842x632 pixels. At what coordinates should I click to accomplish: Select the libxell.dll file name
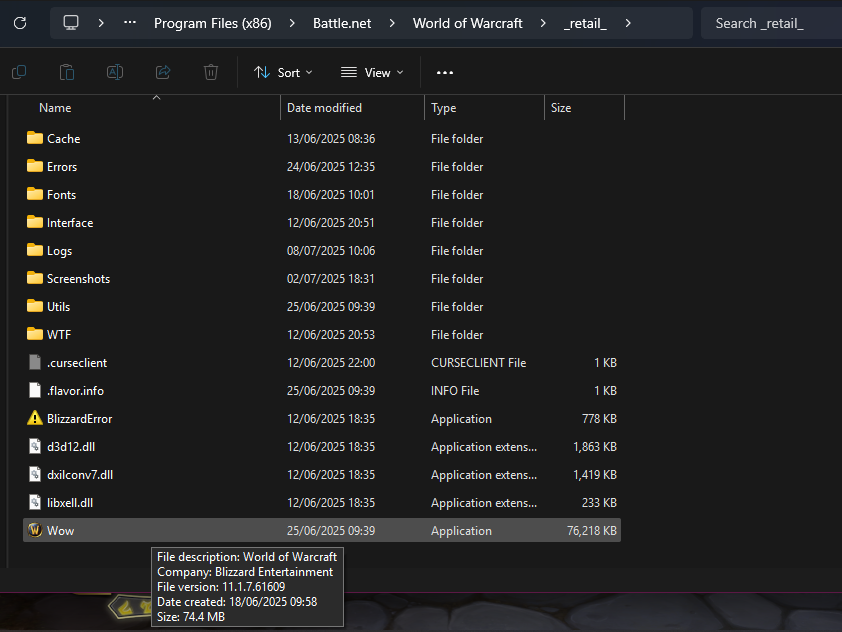tap(70, 503)
